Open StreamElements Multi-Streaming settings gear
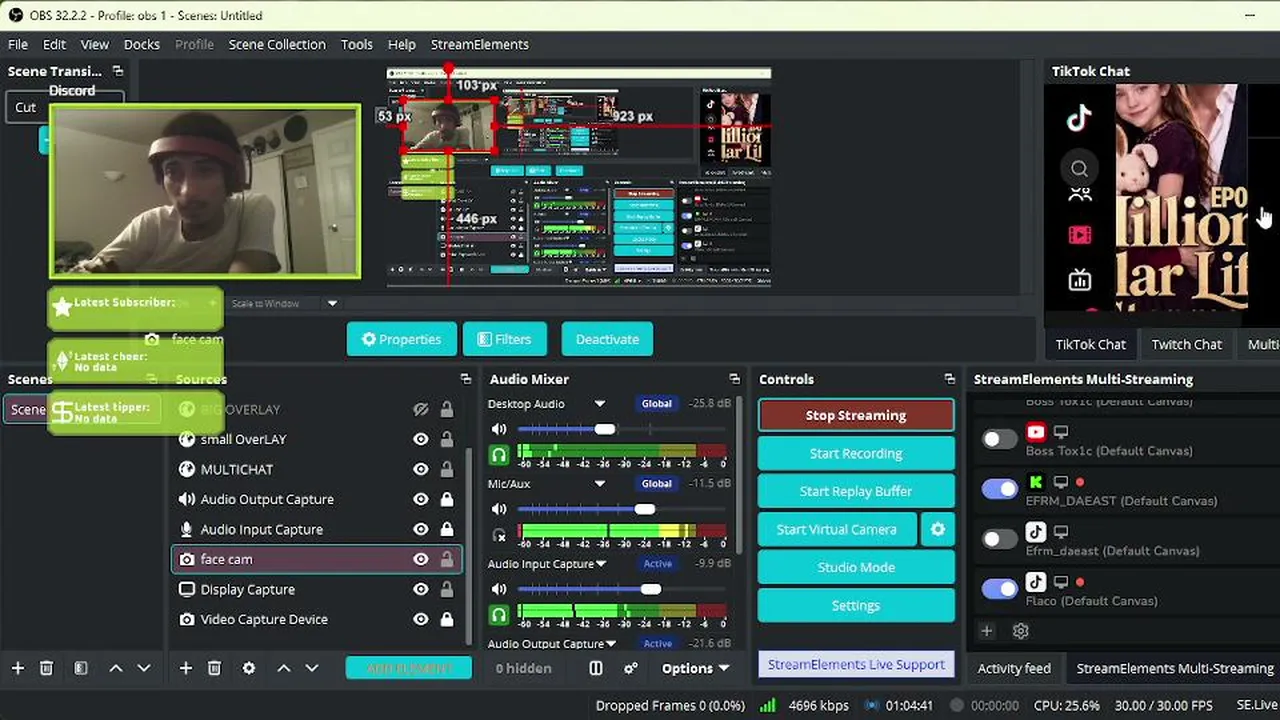This screenshot has width=1280, height=720. [x=1020, y=631]
